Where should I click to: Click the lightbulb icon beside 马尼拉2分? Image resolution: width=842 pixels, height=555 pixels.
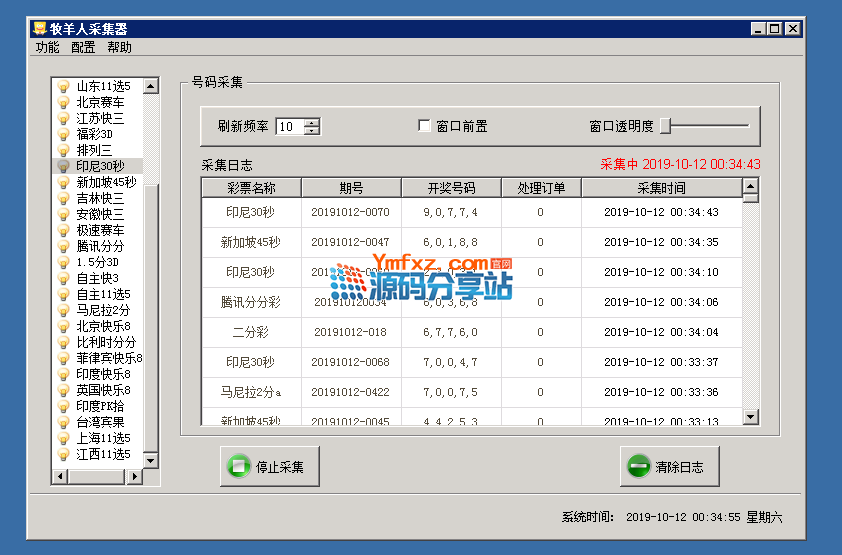click(x=64, y=310)
